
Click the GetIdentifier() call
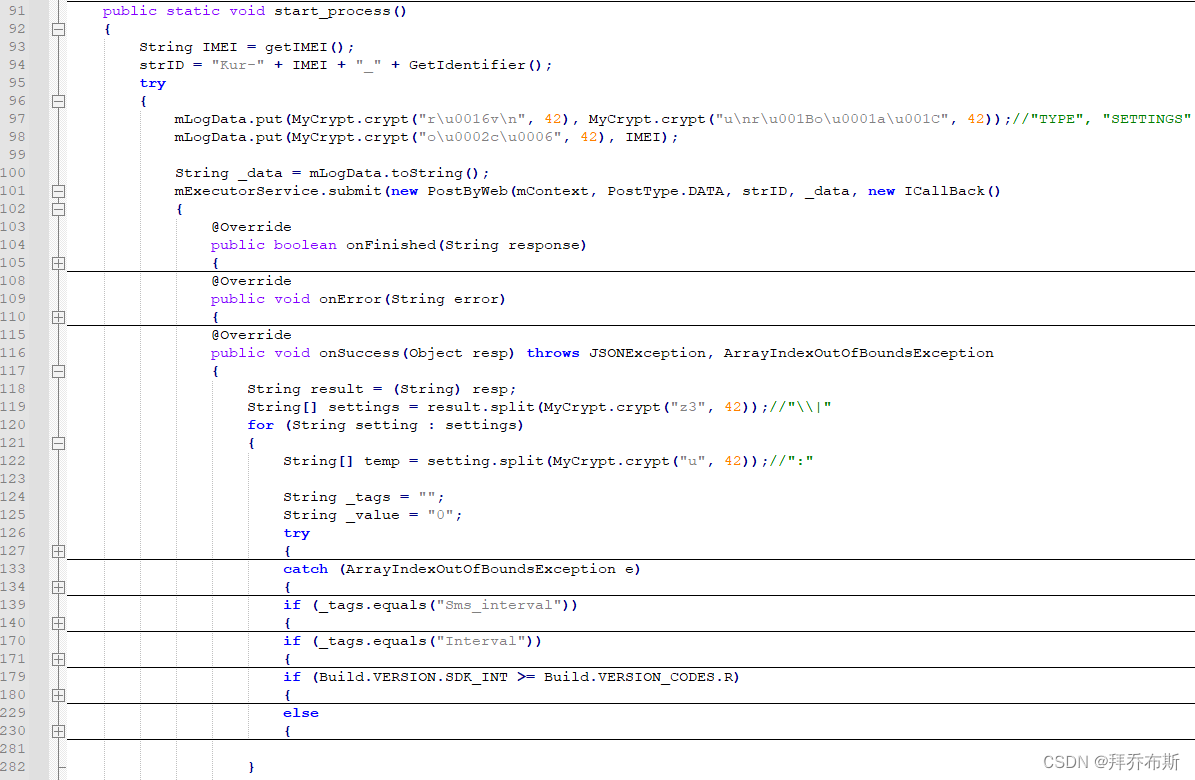click(x=476, y=65)
